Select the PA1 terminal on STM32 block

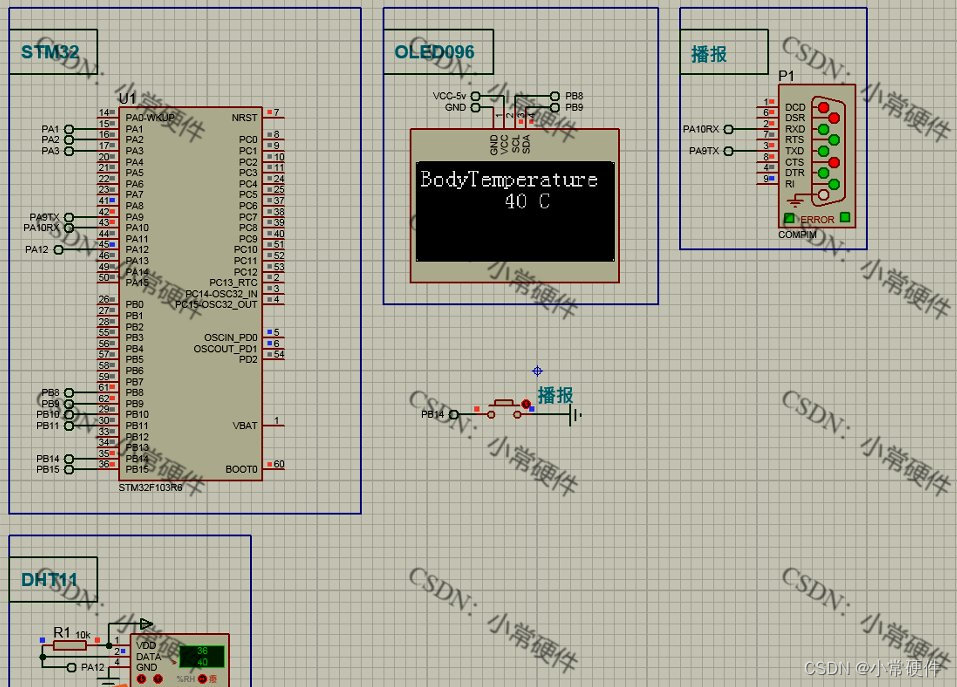[57, 129]
